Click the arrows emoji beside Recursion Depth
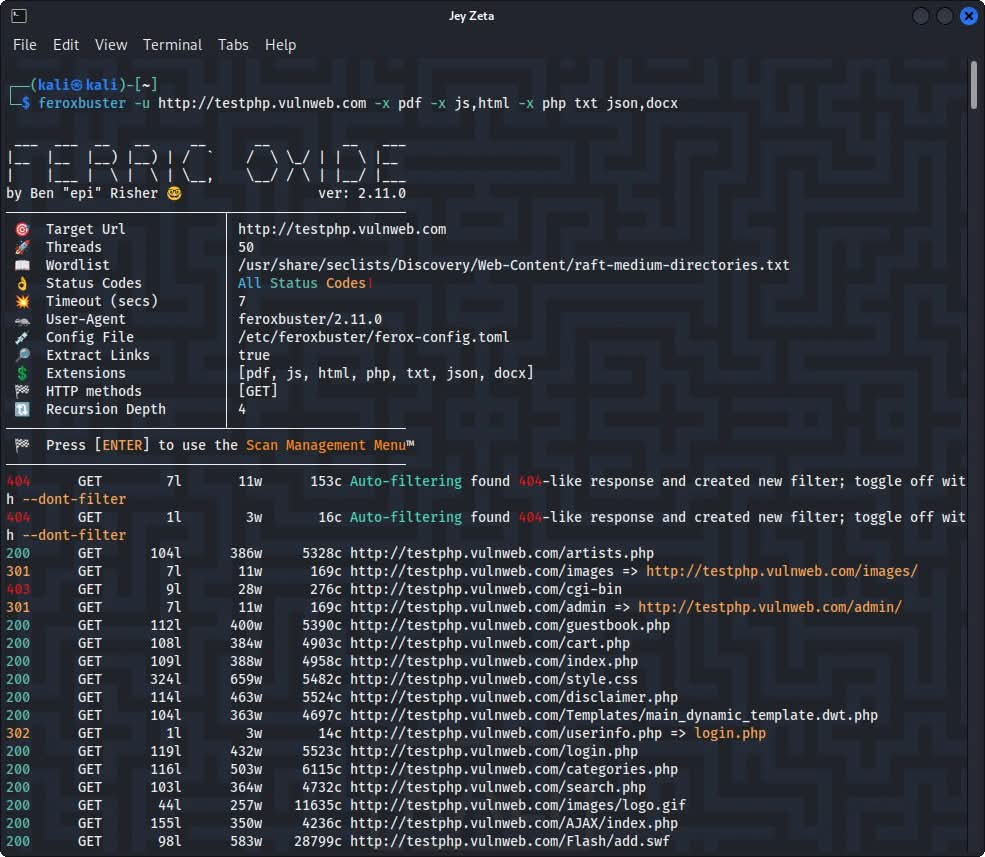 pos(22,409)
